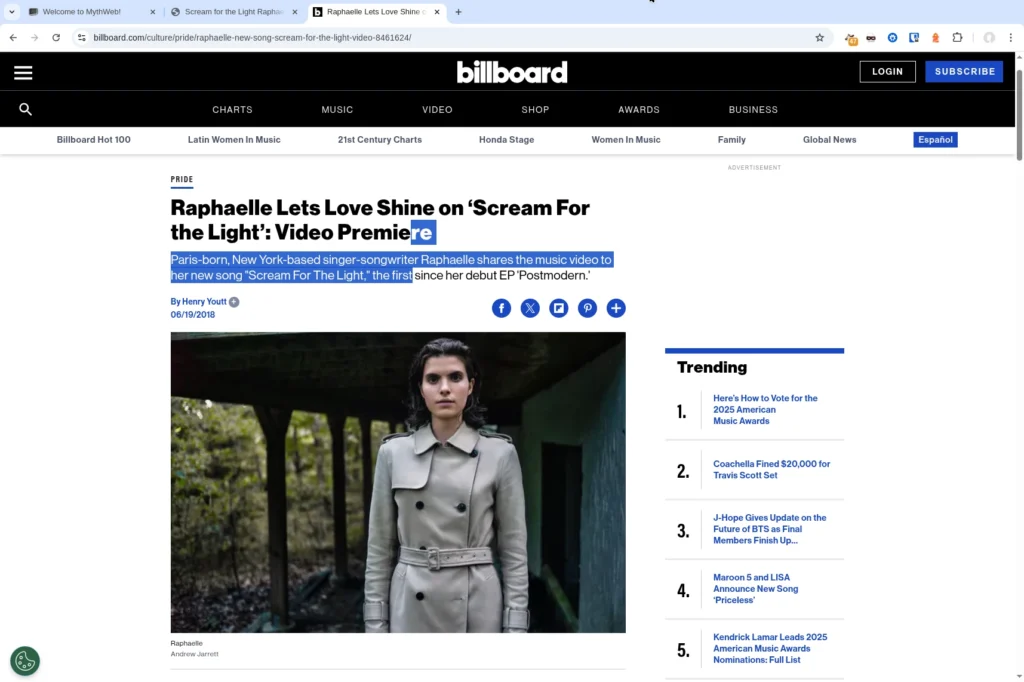Click the blue circular extension icon
Screen dimensions: 1024x682
[x=893, y=38]
